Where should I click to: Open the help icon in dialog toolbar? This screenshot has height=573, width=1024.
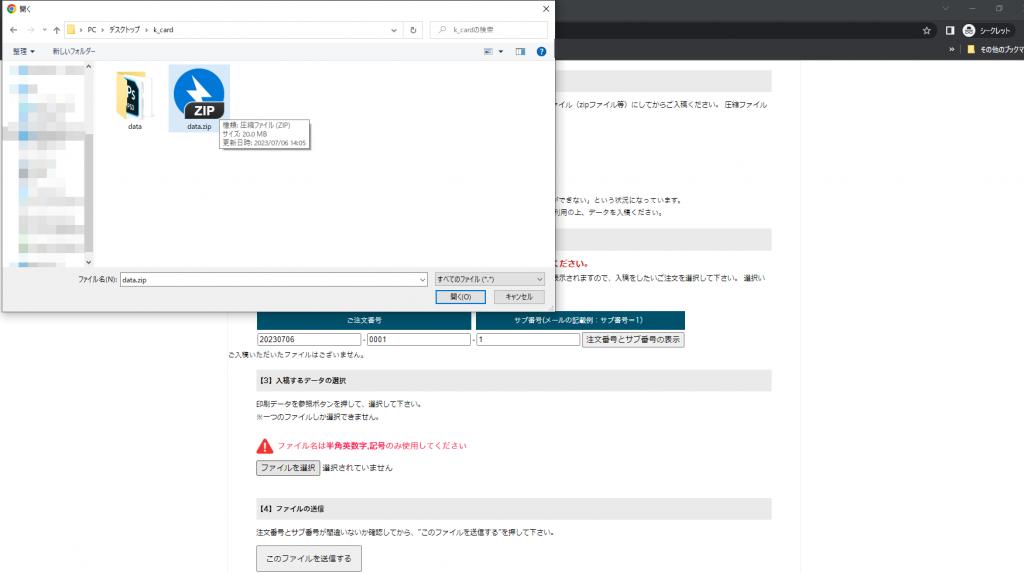(x=541, y=50)
